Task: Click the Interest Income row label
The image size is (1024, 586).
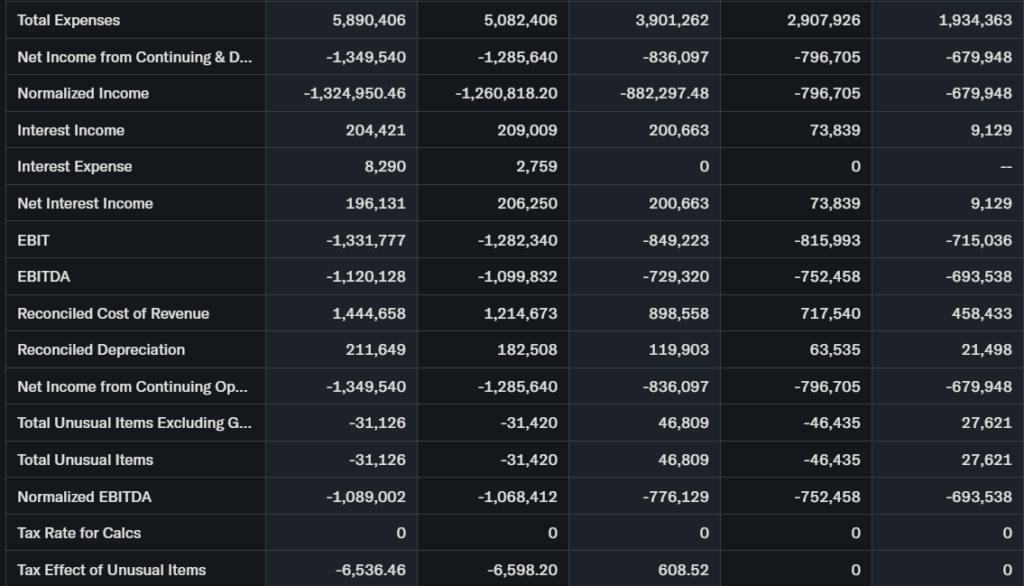Action: (71, 130)
